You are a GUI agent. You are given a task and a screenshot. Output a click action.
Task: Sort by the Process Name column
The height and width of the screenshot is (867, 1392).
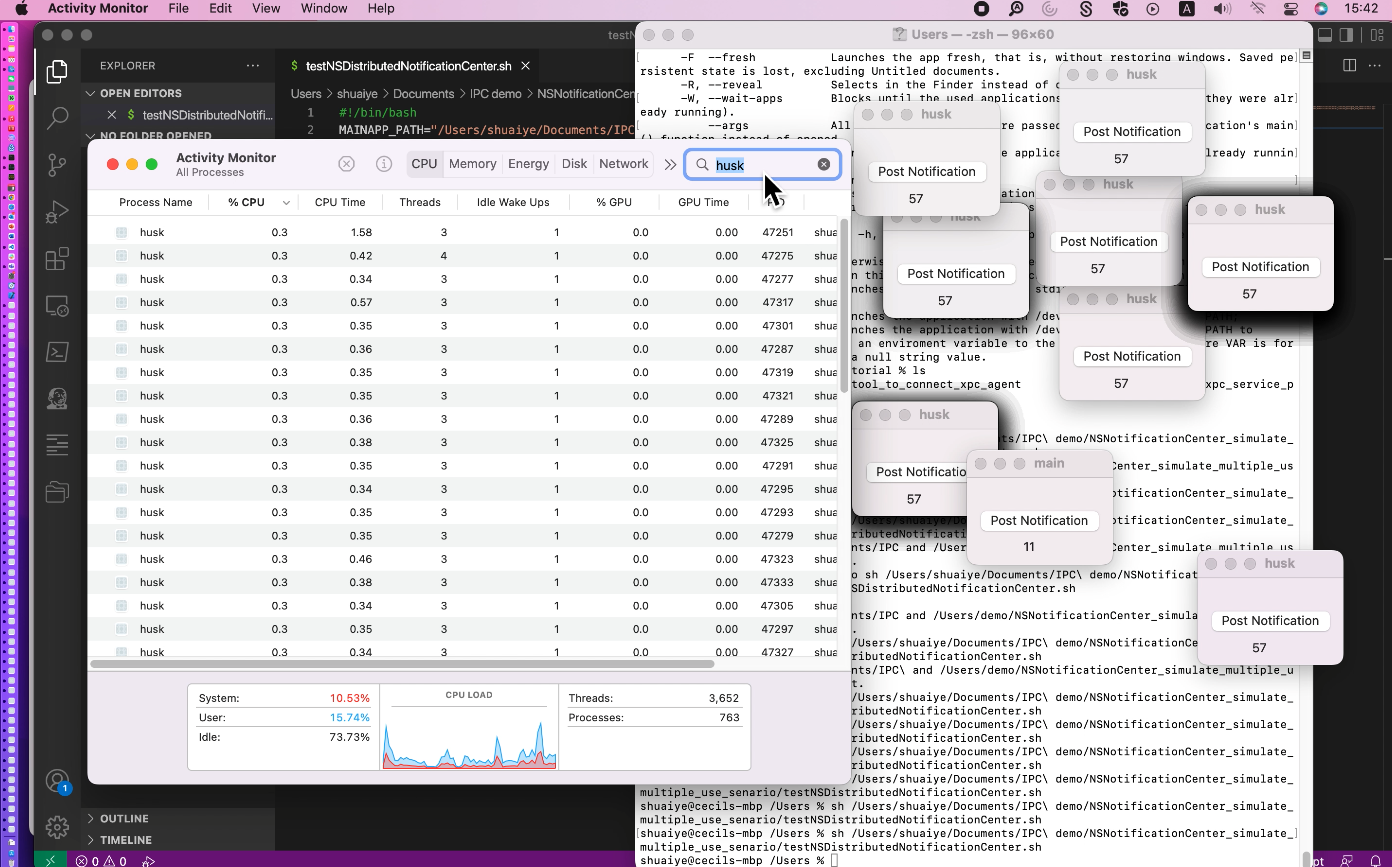(155, 202)
